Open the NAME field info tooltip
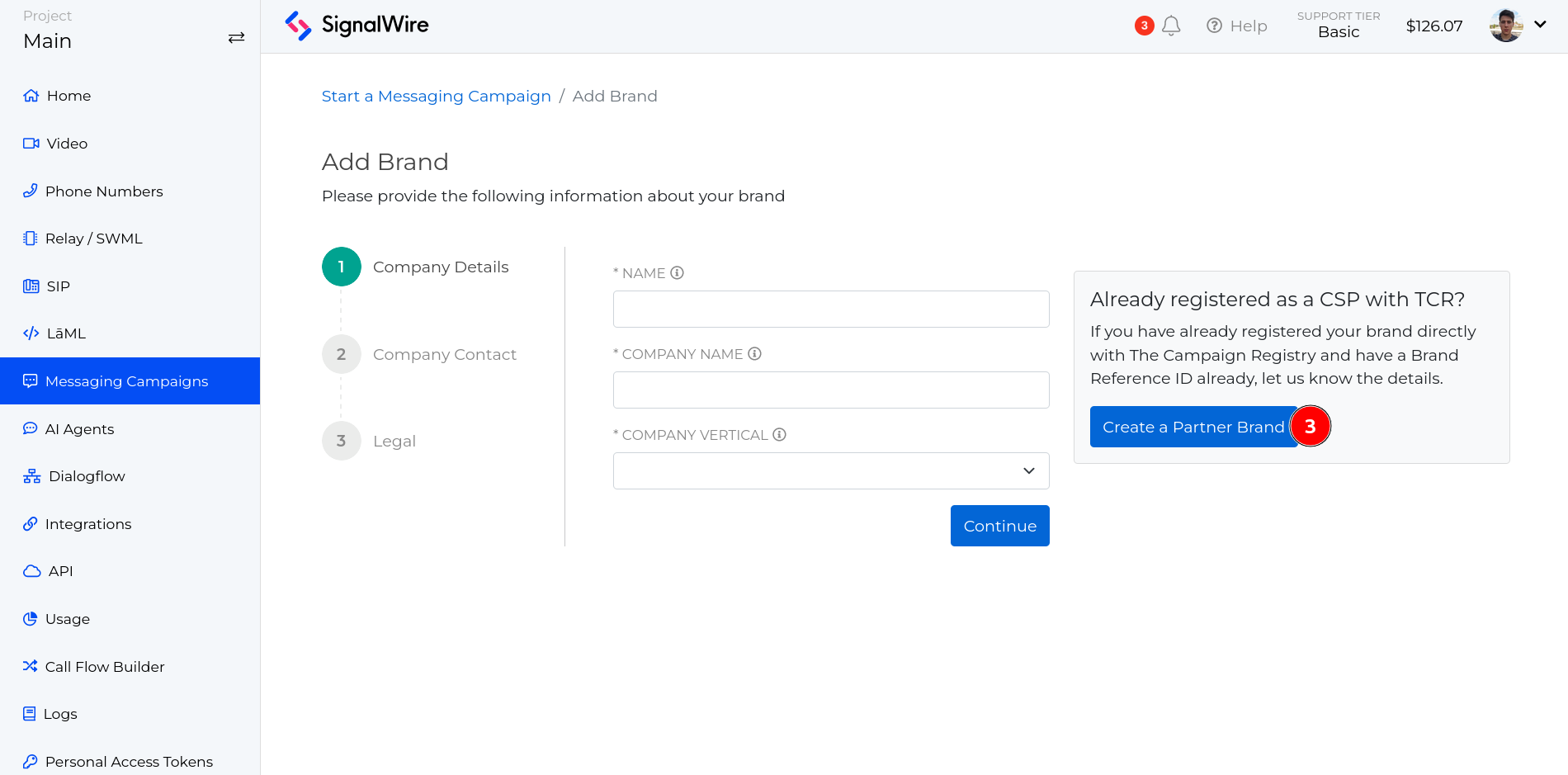 pyautogui.click(x=677, y=272)
